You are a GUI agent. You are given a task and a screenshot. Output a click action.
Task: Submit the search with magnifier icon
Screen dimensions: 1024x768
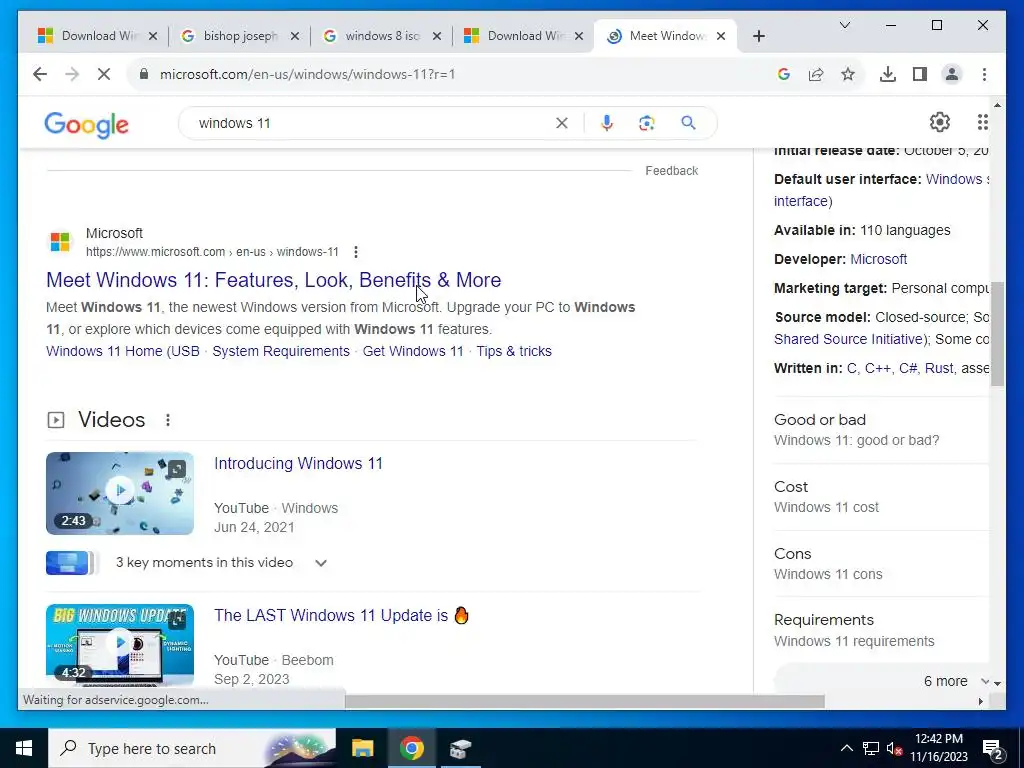coord(688,123)
